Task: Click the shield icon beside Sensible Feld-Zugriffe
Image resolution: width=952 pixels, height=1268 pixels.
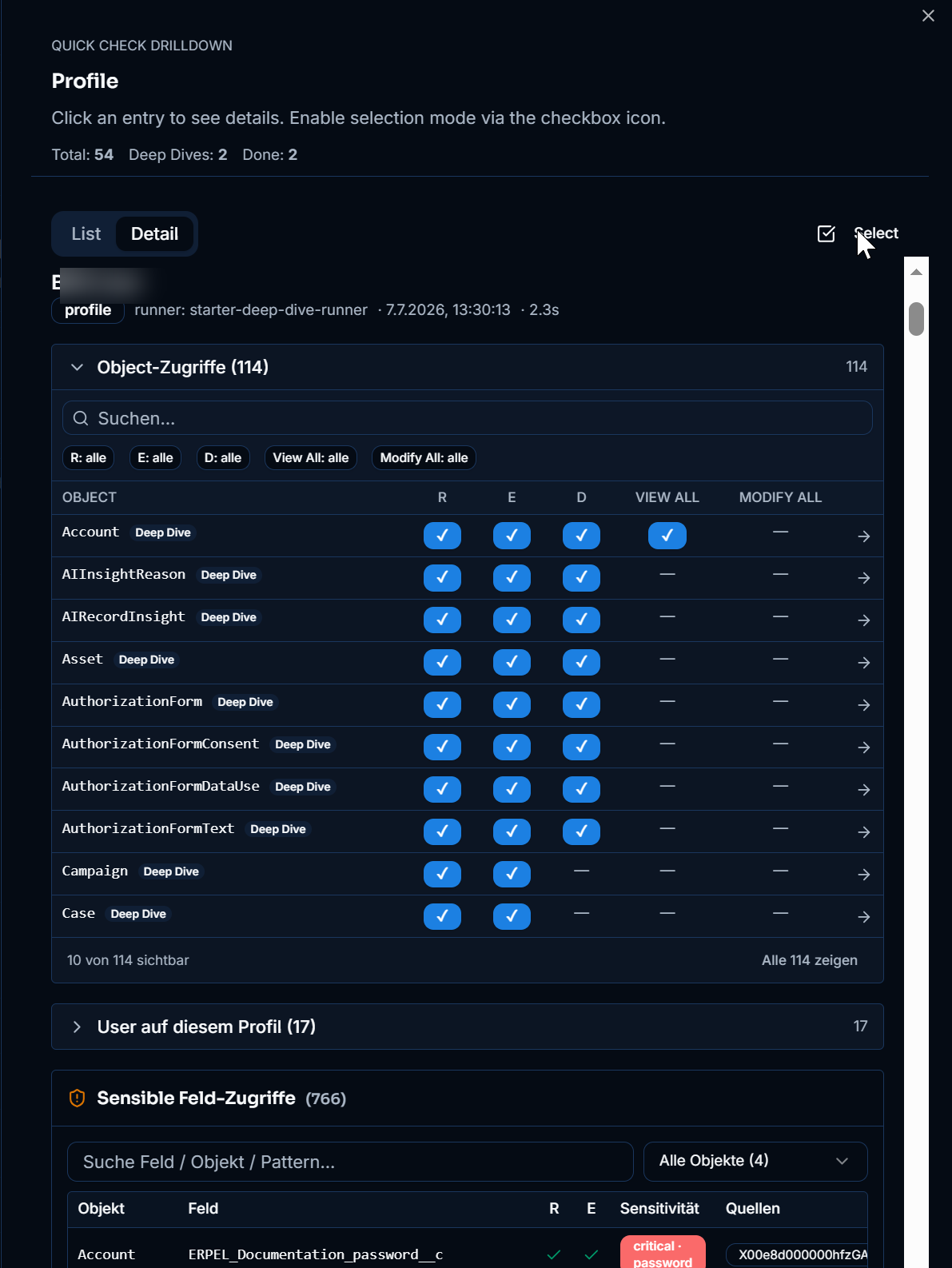Action: point(77,1099)
